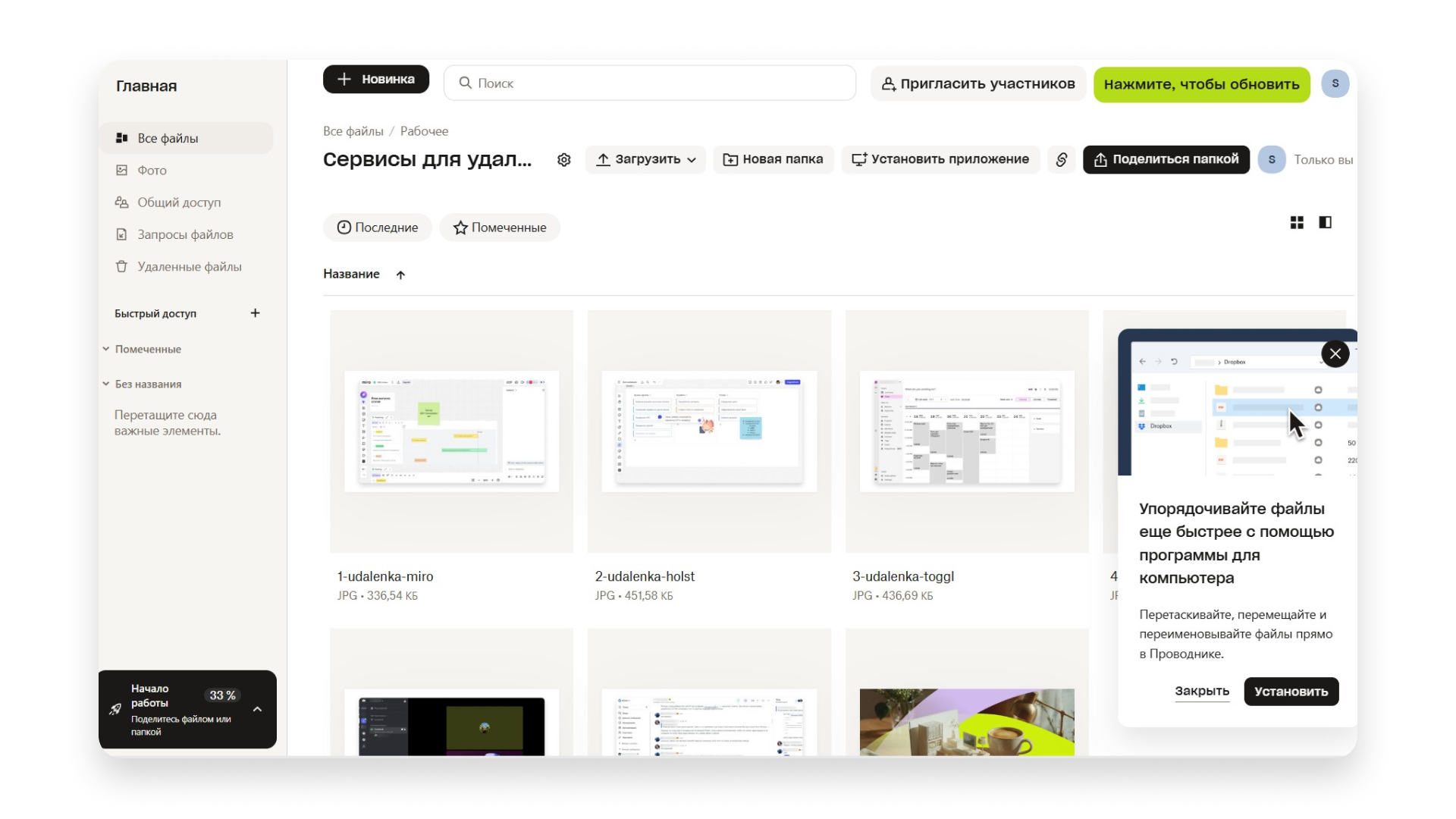Toggle the details side panel icon
This screenshot has height=819, width=1456.
coord(1325,222)
